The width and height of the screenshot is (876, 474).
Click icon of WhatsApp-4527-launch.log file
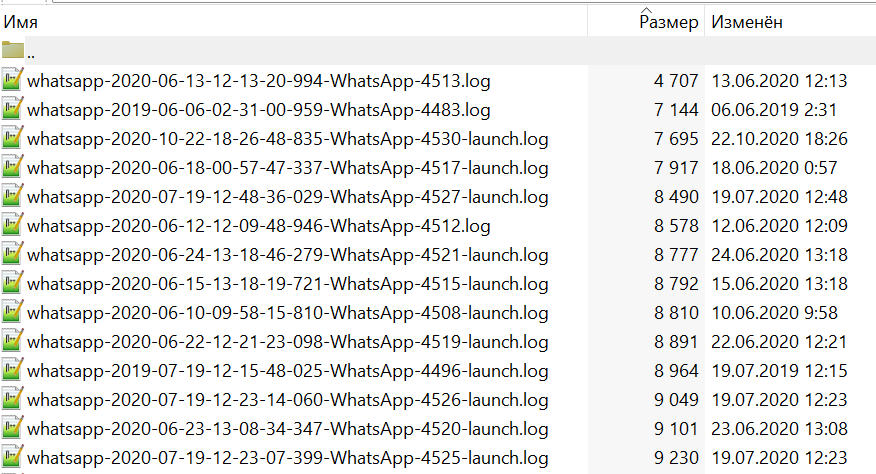click(13, 196)
